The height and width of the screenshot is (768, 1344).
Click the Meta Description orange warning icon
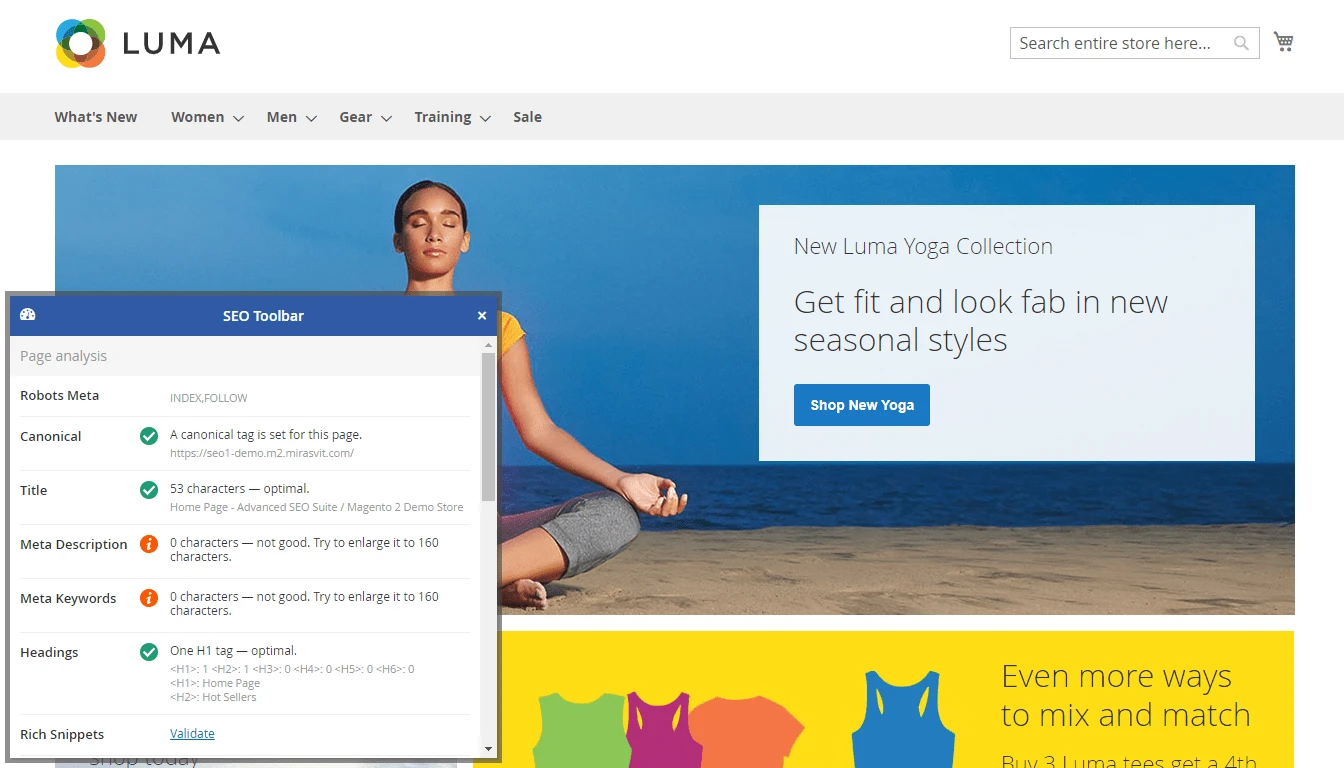pos(149,544)
